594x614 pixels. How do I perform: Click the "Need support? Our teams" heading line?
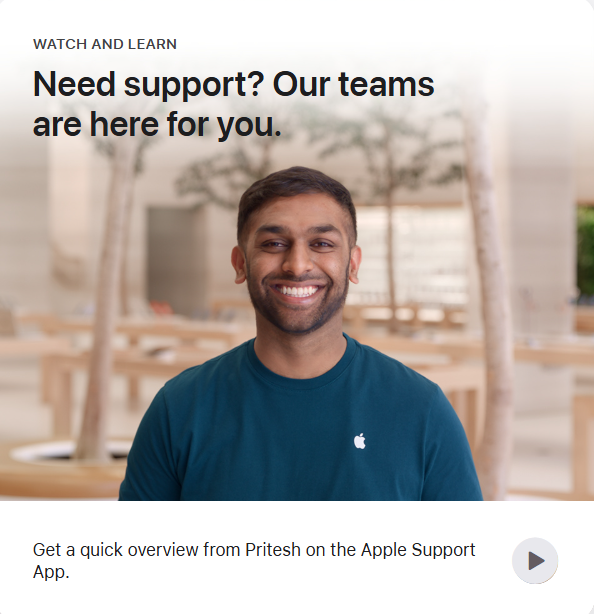(x=234, y=84)
